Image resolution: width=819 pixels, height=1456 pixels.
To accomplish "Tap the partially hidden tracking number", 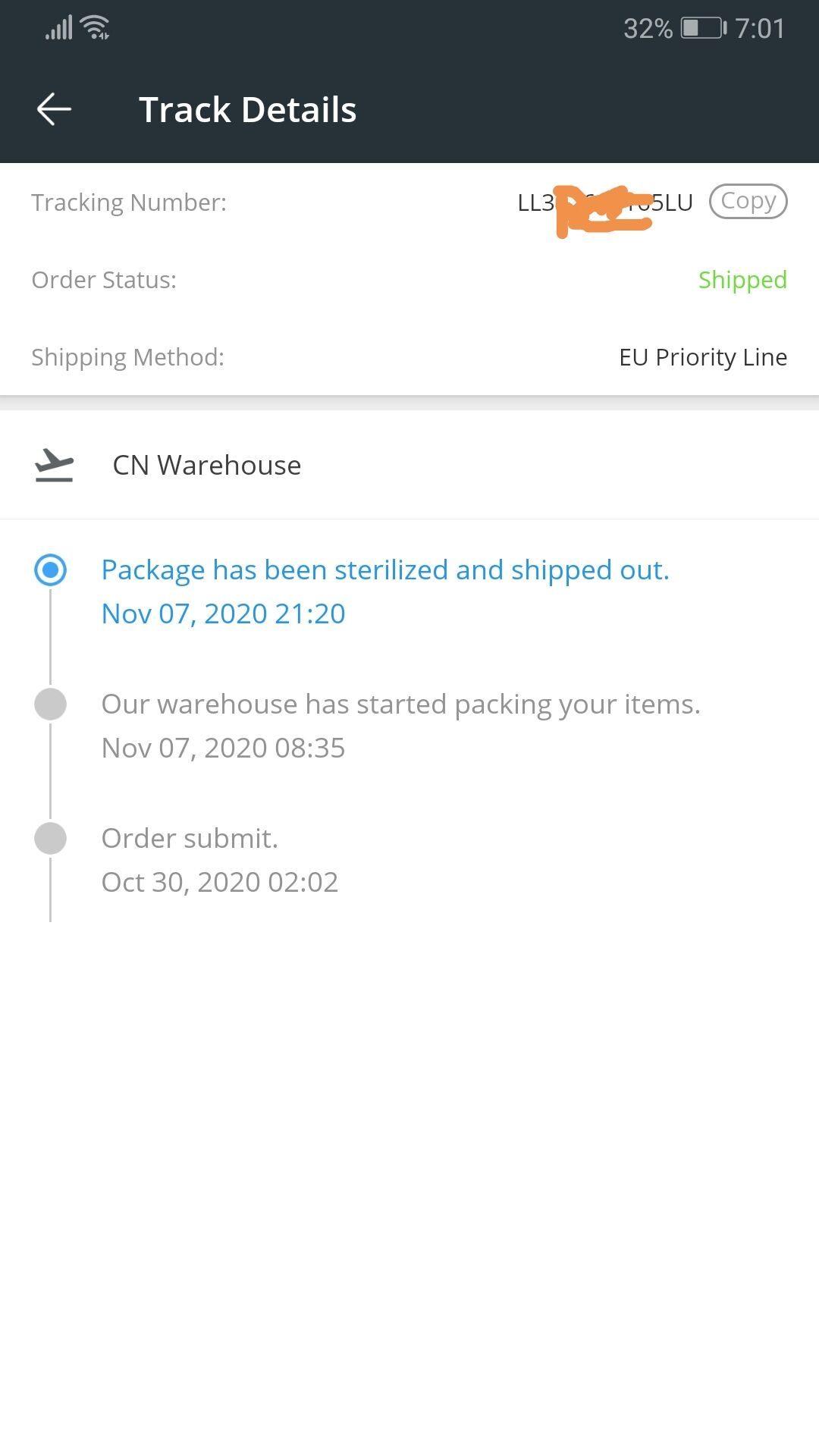I will click(x=604, y=203).
